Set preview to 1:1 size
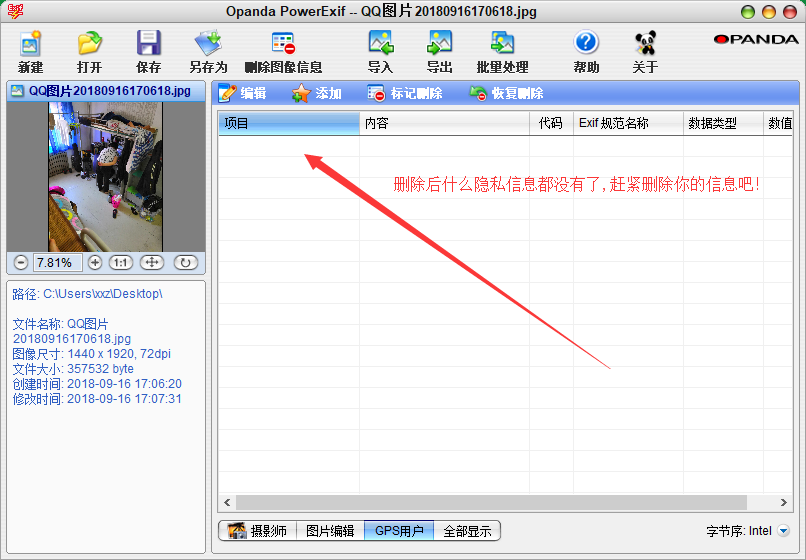 (121, 263)
